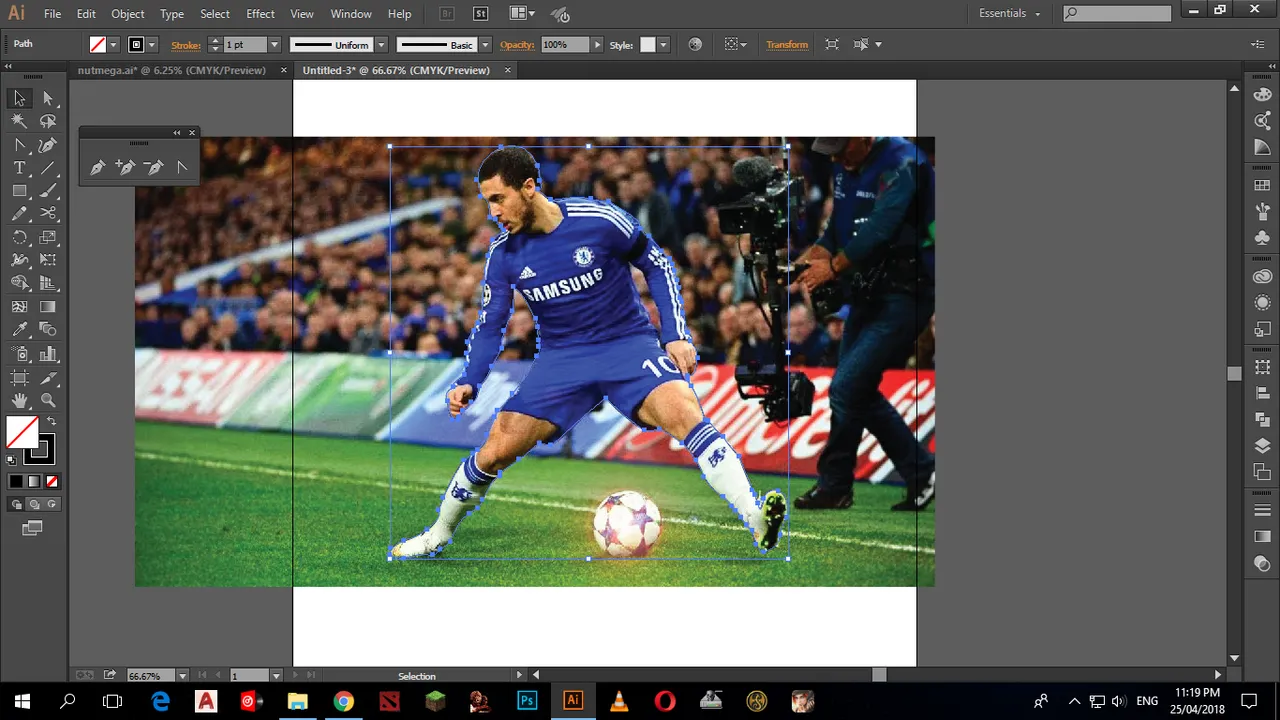1280x720 pixels.
Task: Open the Window menu
Action: tap(351, 14)
